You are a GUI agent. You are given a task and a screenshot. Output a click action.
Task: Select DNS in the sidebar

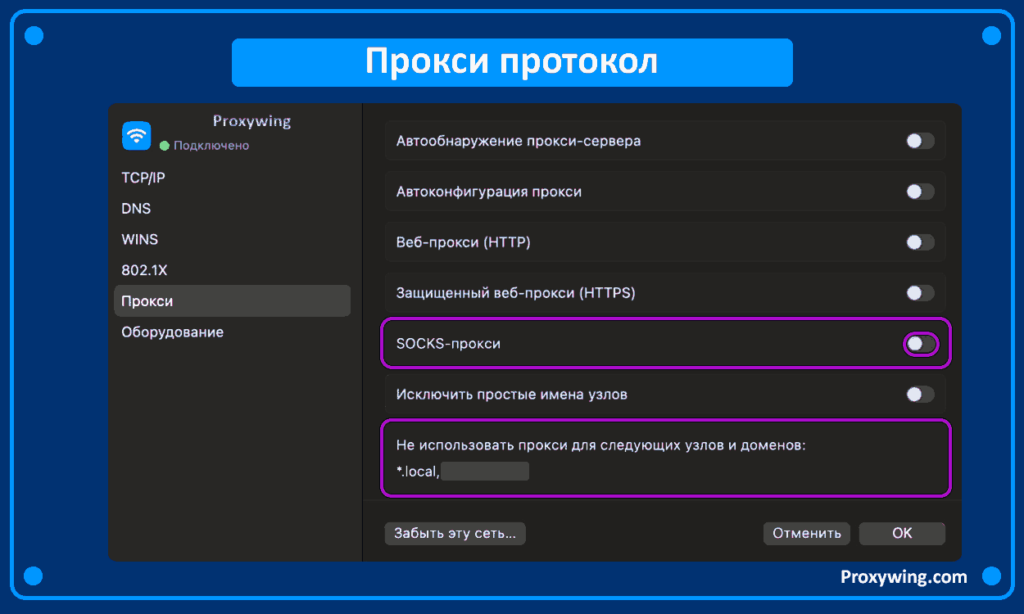click(136, 208)
